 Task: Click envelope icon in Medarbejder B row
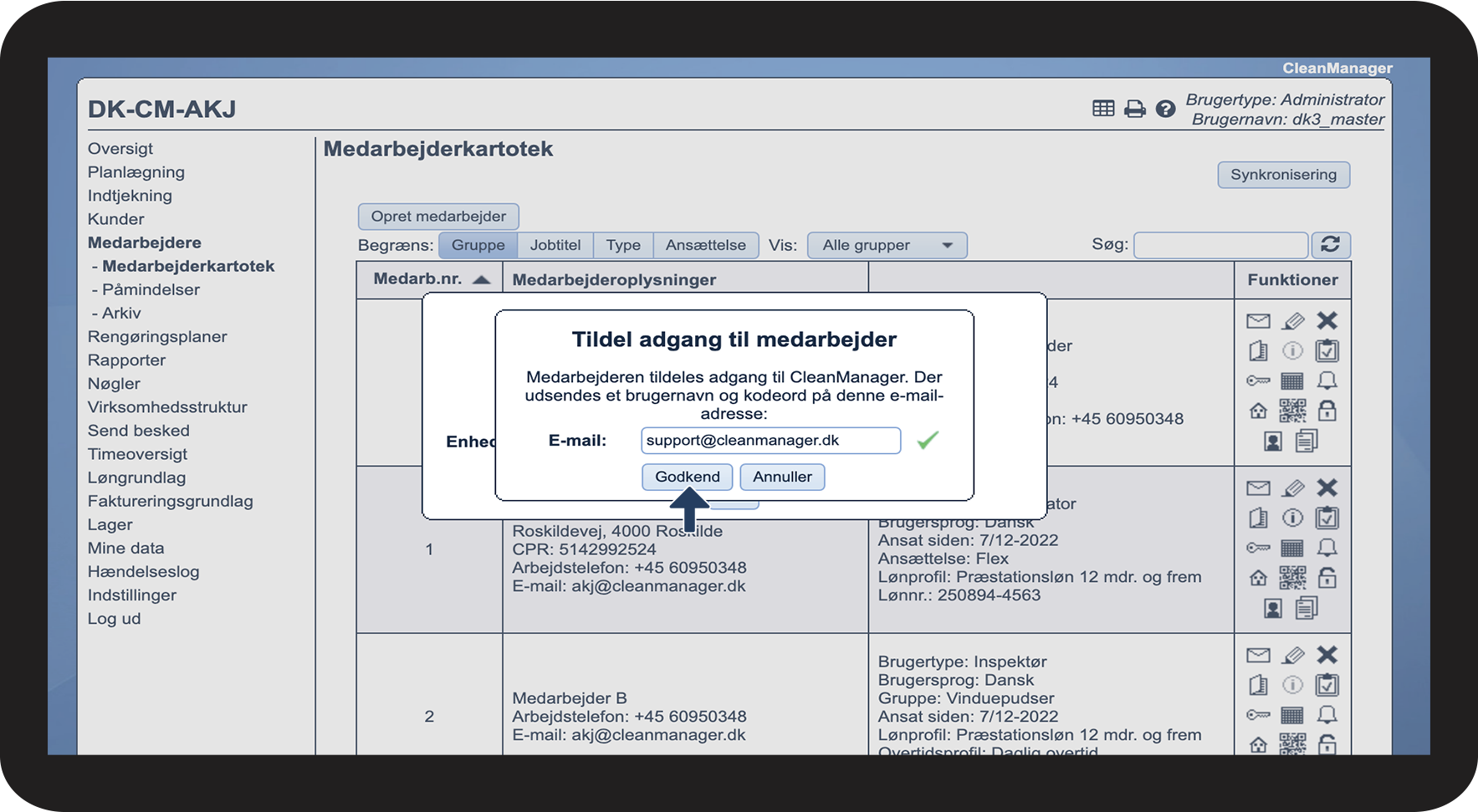[1258, 656]
